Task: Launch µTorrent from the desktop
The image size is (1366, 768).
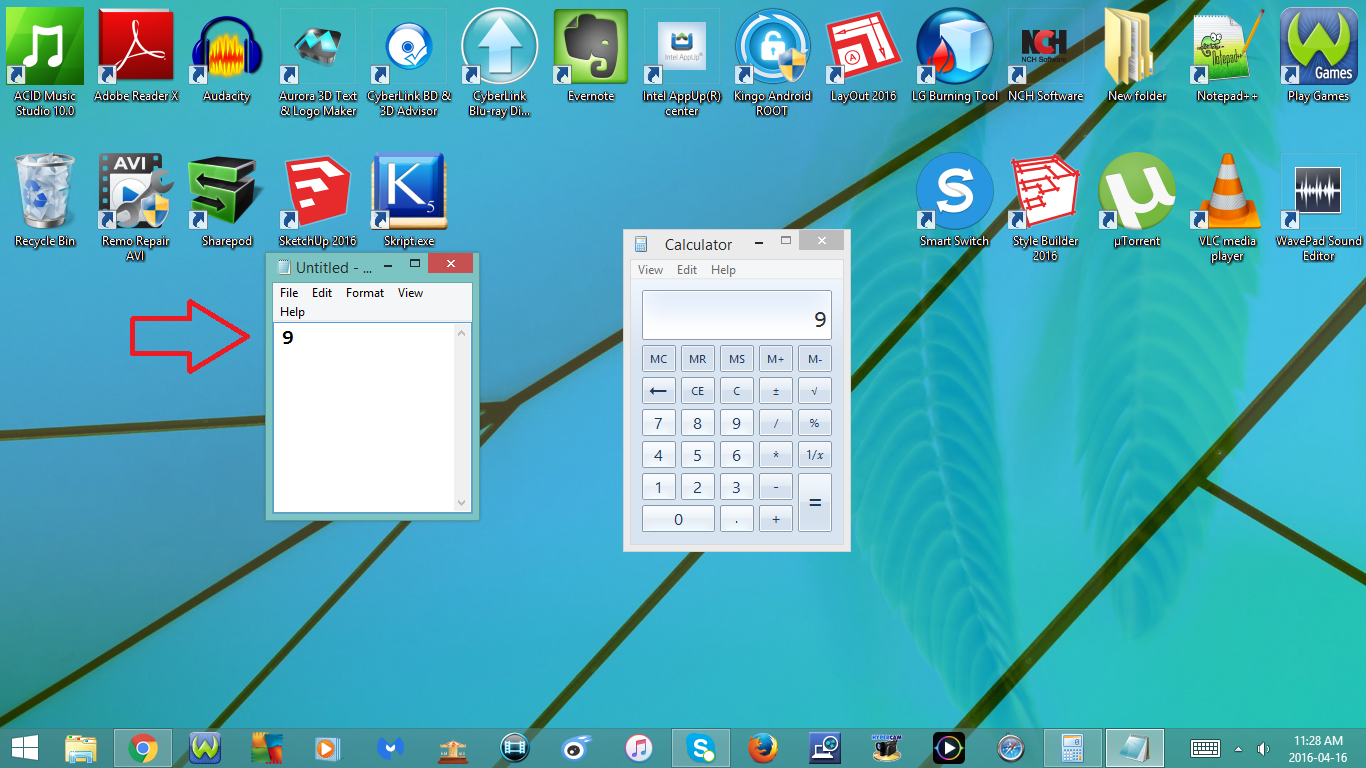Action: coord(1136,190)
